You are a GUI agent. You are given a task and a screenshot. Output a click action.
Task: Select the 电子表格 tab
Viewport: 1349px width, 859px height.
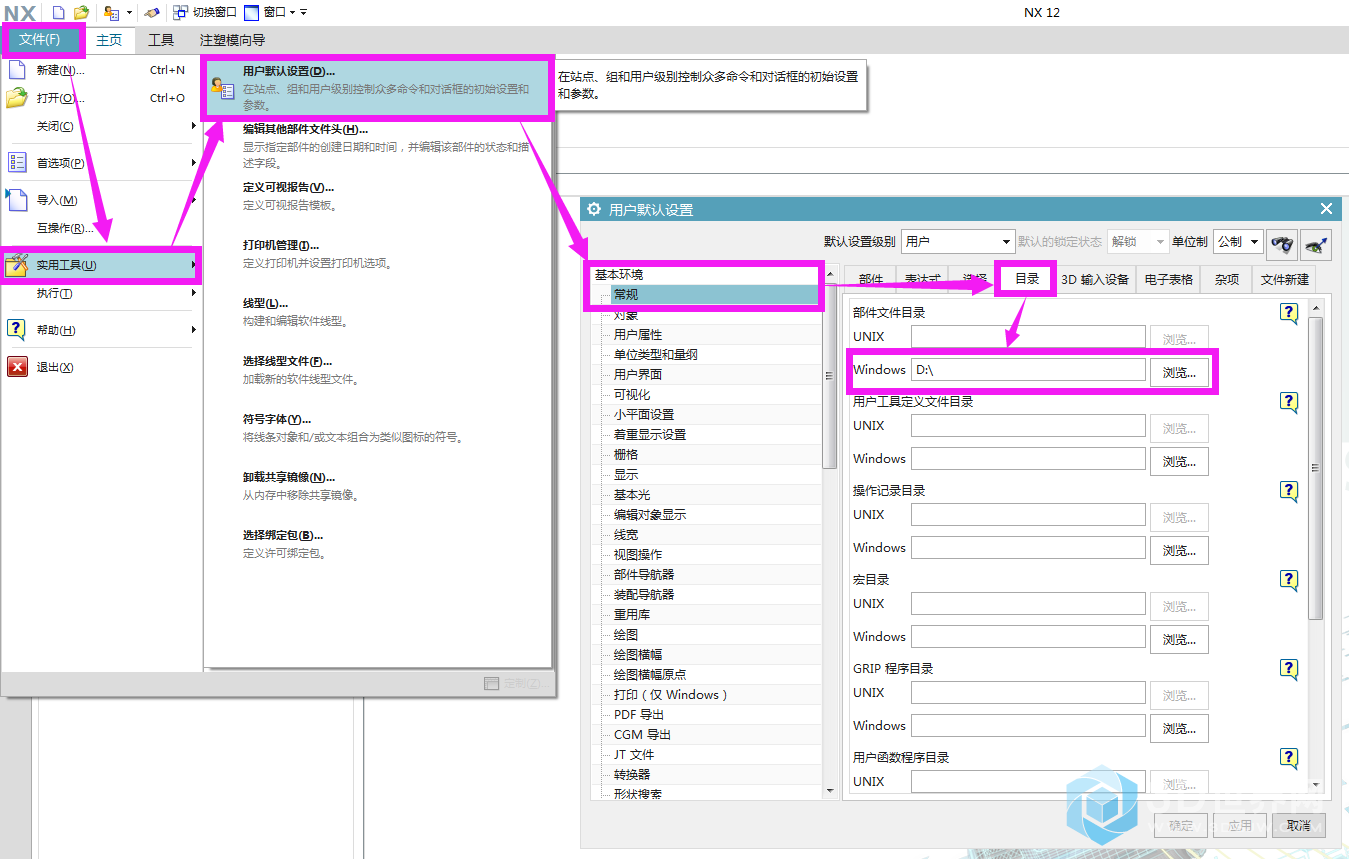click(x=1169, y=280)
